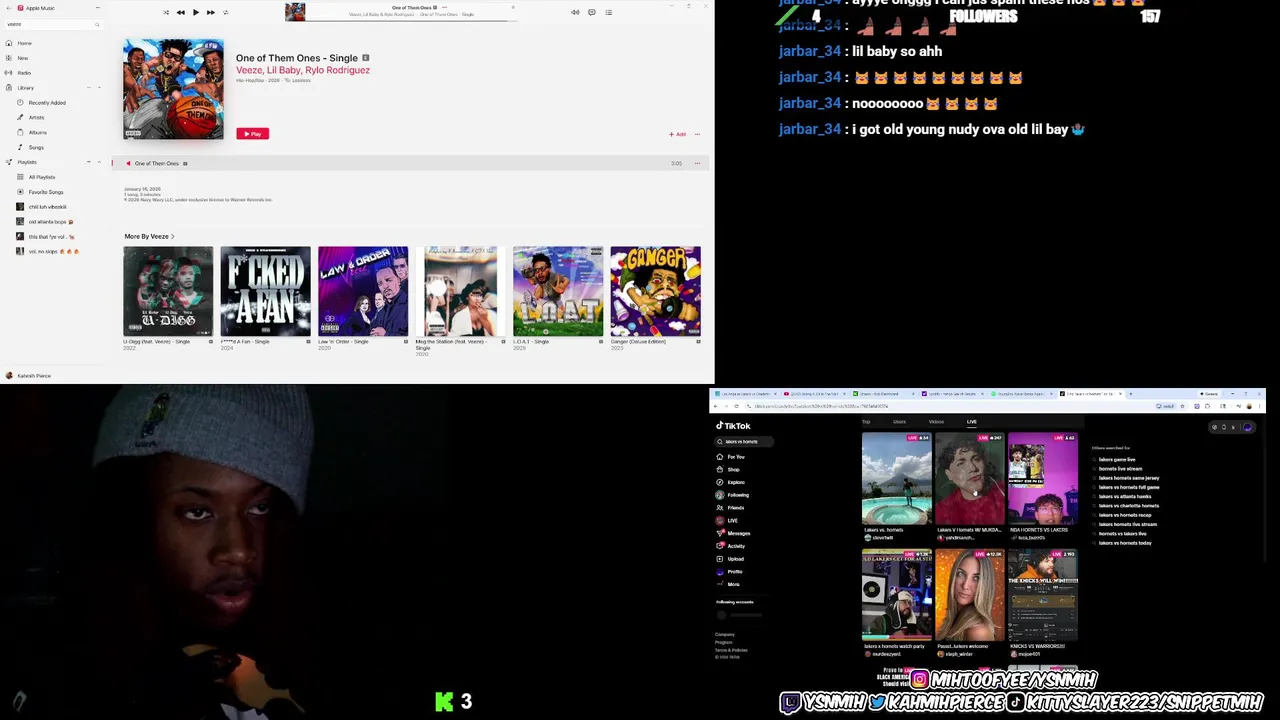The height and width of the screenshot is (720, 1280).
Task: Open the old atlanta bops playlist
Action: click(x=49, y=222)
